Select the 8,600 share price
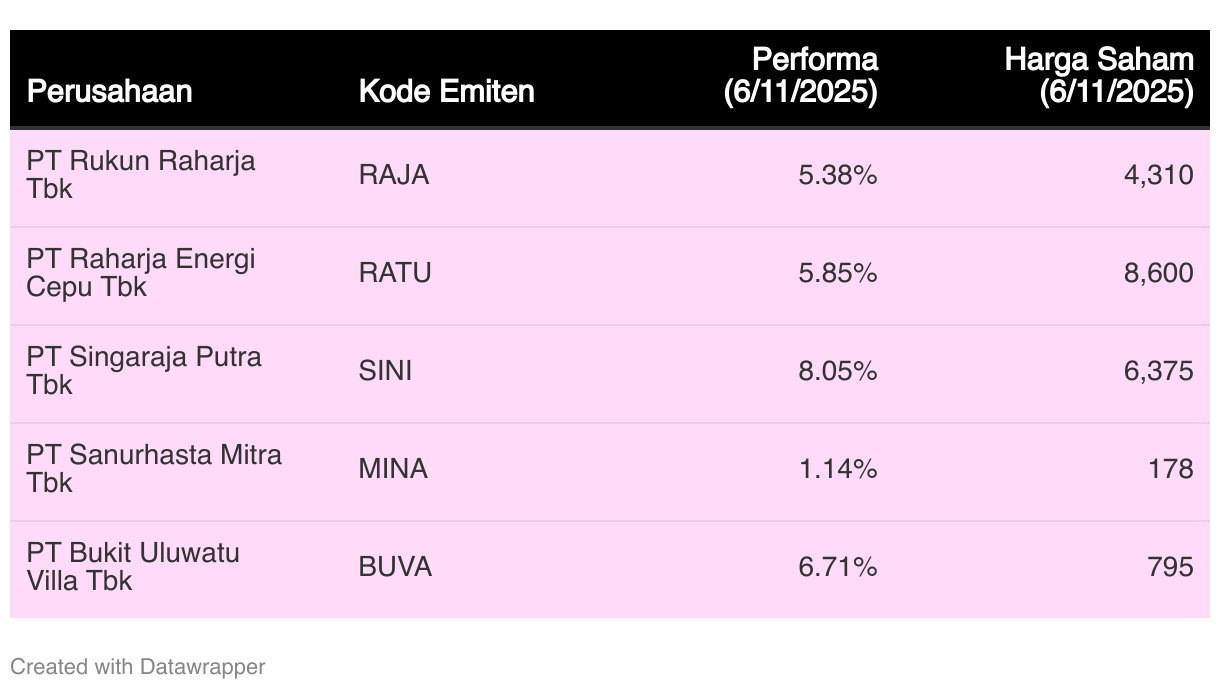This screenshot has height=690, width=1220. (x=1159, y=273)
